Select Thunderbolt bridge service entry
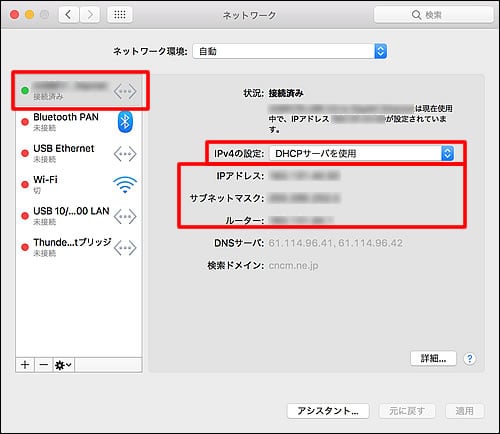The height and width of the screenshot is (434, 500). click(x=79, y=247)
